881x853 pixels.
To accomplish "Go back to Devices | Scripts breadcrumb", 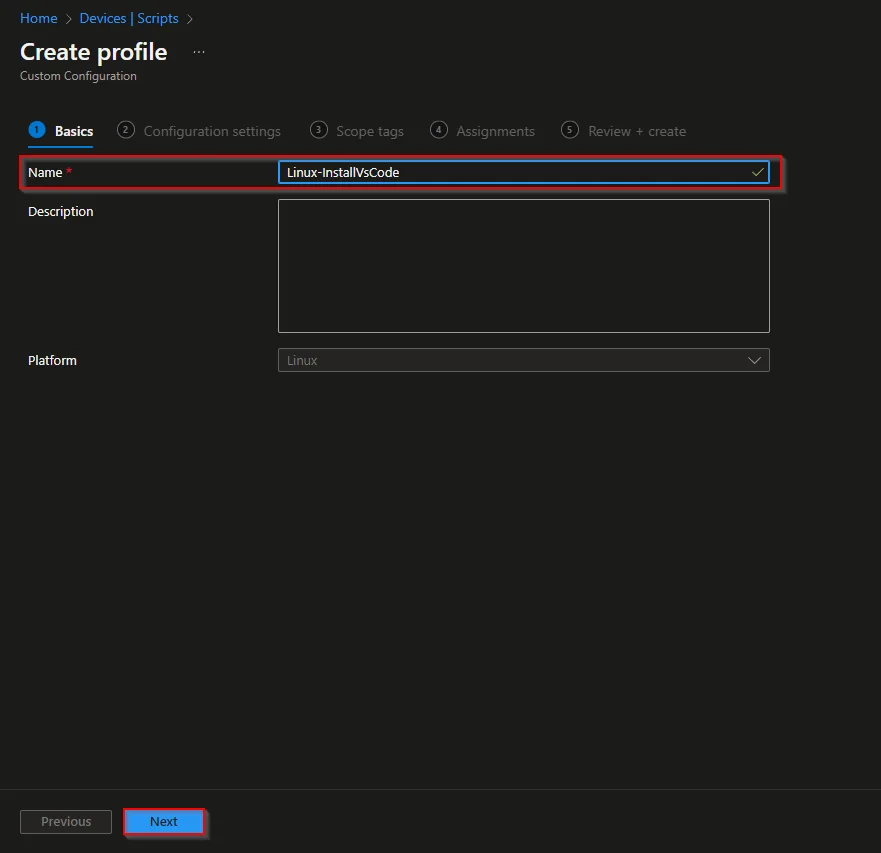I will (129, 19).
